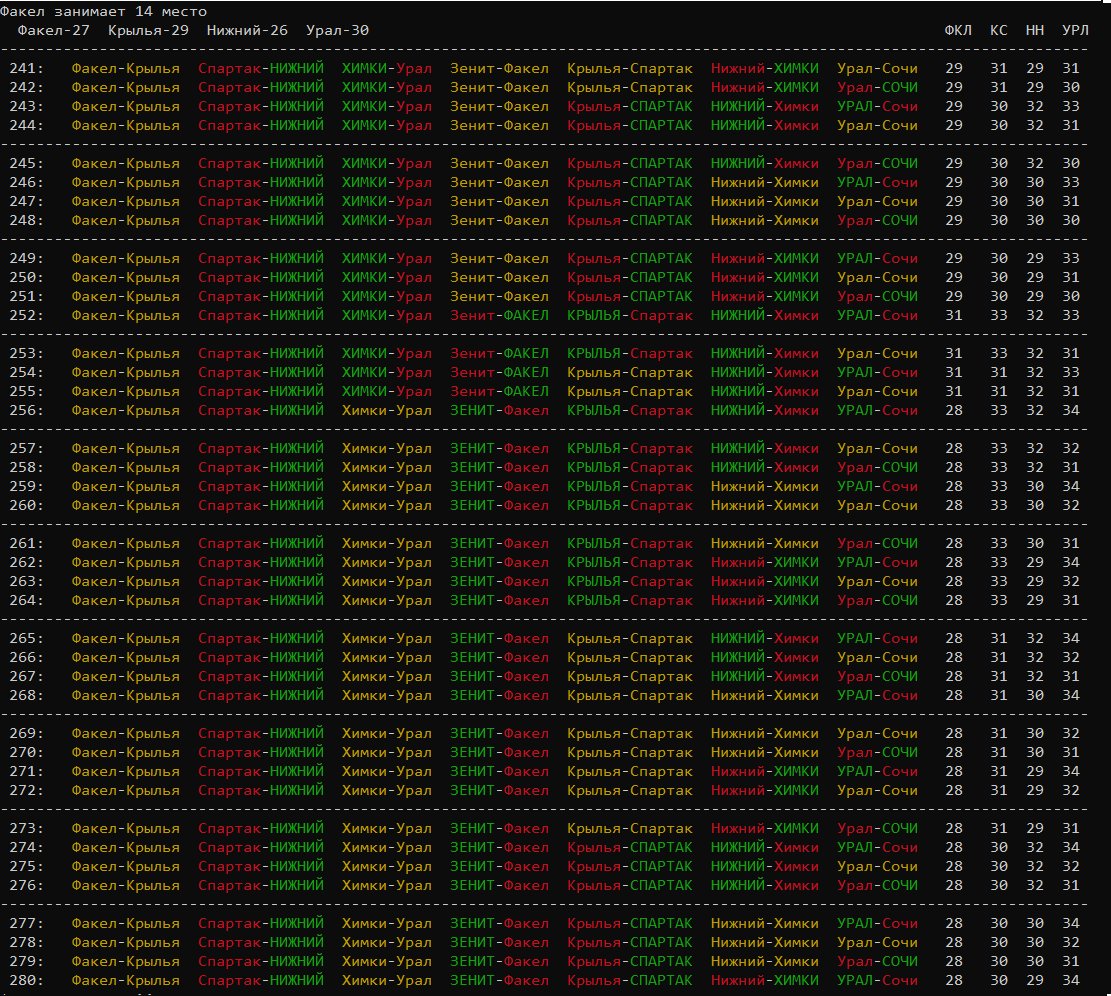Click the 'ФКЛ' column header

point(958,30)
